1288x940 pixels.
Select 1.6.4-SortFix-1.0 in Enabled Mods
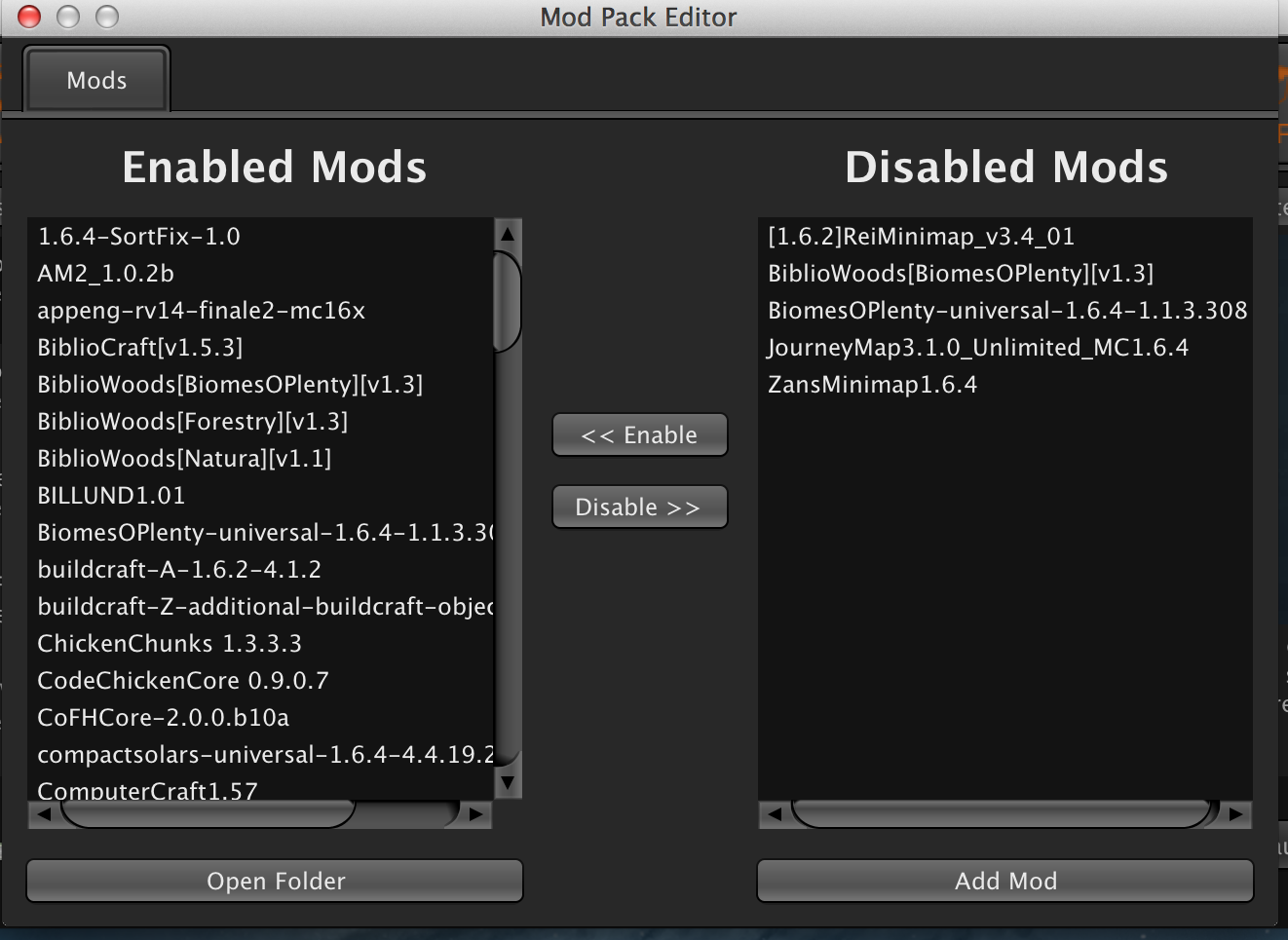coord(138,237)
